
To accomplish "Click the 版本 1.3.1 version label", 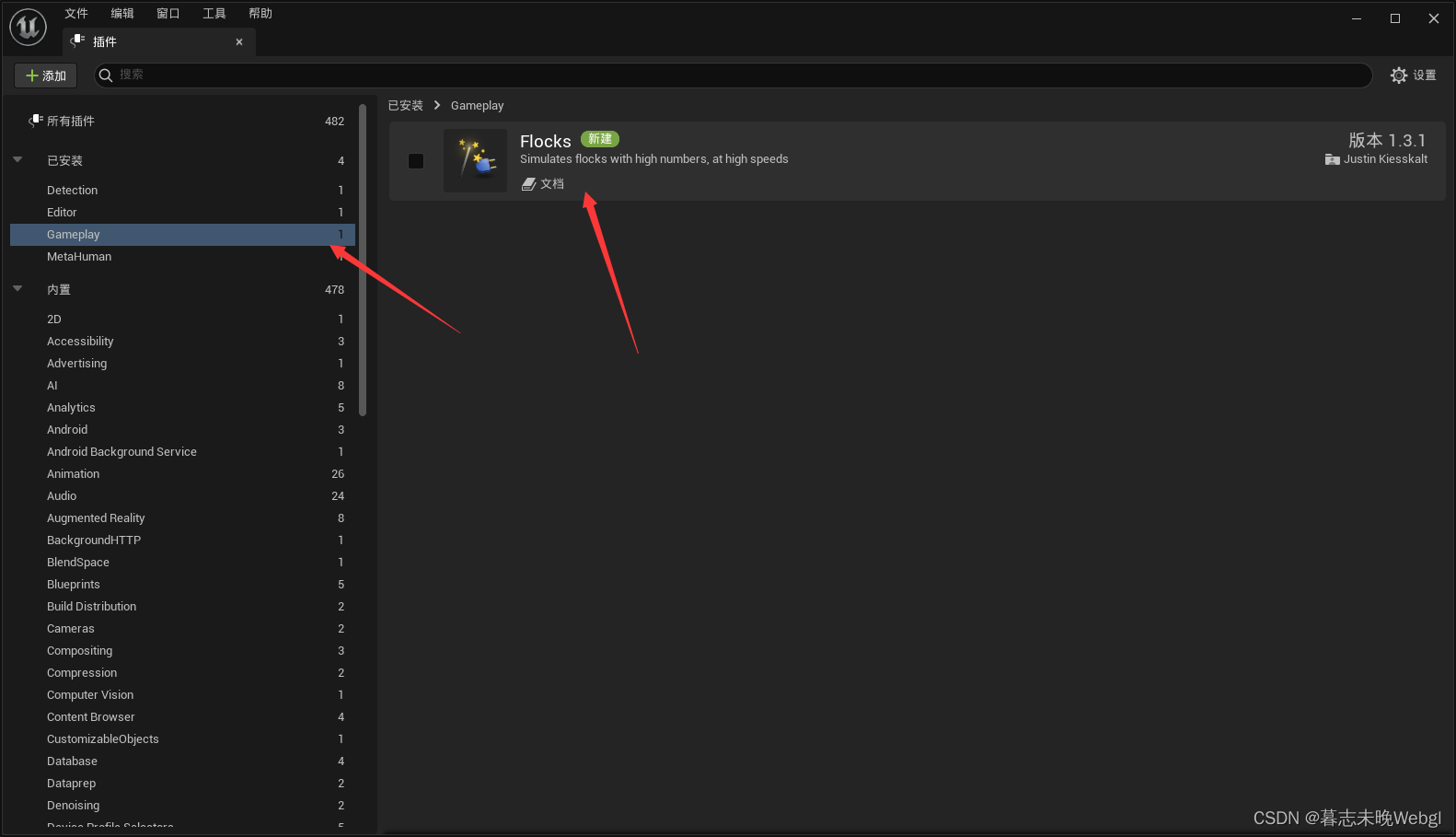I will pos(1387,140).
